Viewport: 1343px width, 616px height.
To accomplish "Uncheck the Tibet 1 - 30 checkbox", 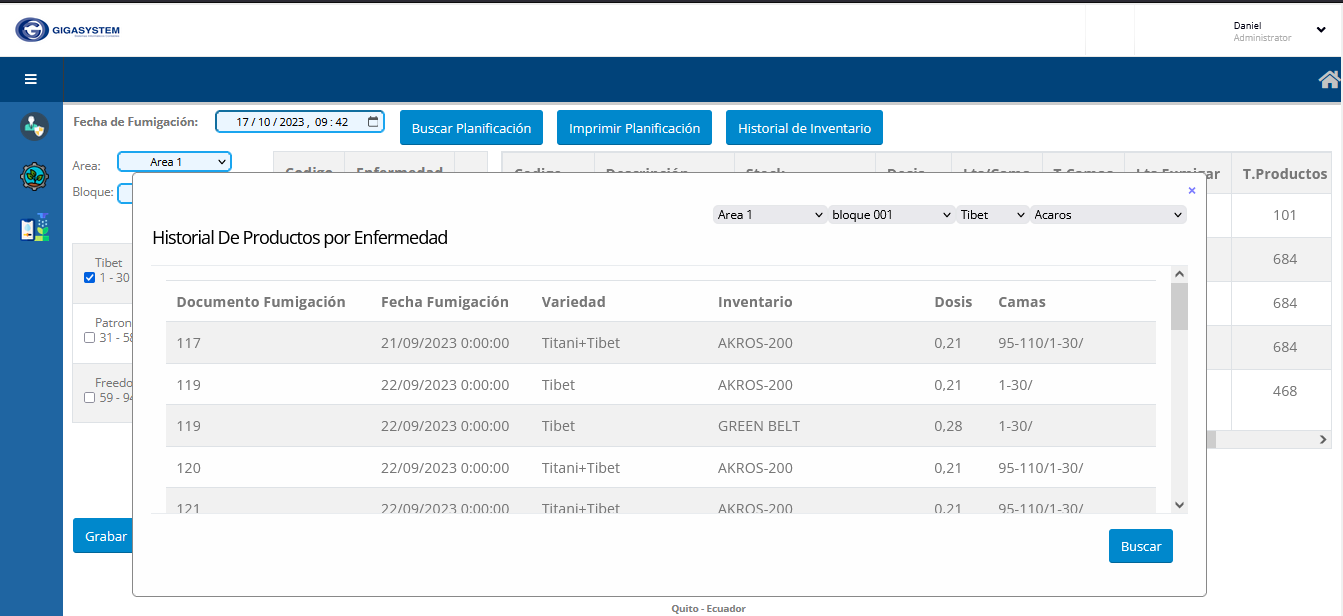I will [x=90, y=278].
